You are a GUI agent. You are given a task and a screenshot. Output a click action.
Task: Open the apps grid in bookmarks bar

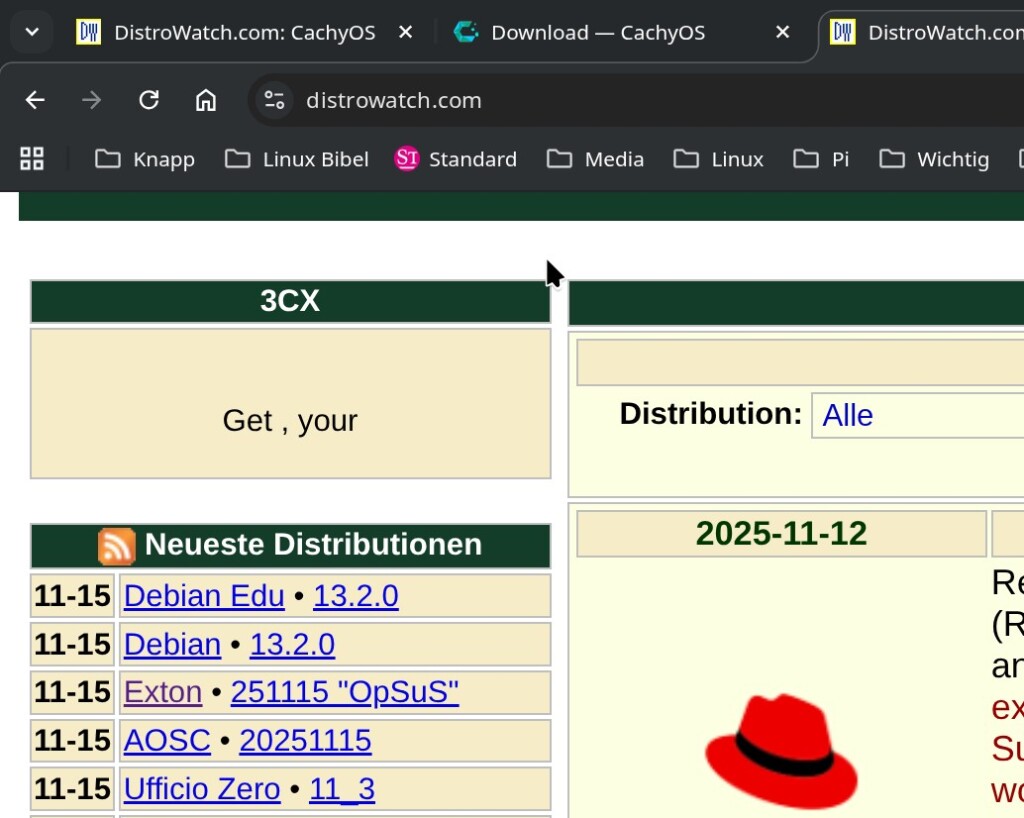32,159
